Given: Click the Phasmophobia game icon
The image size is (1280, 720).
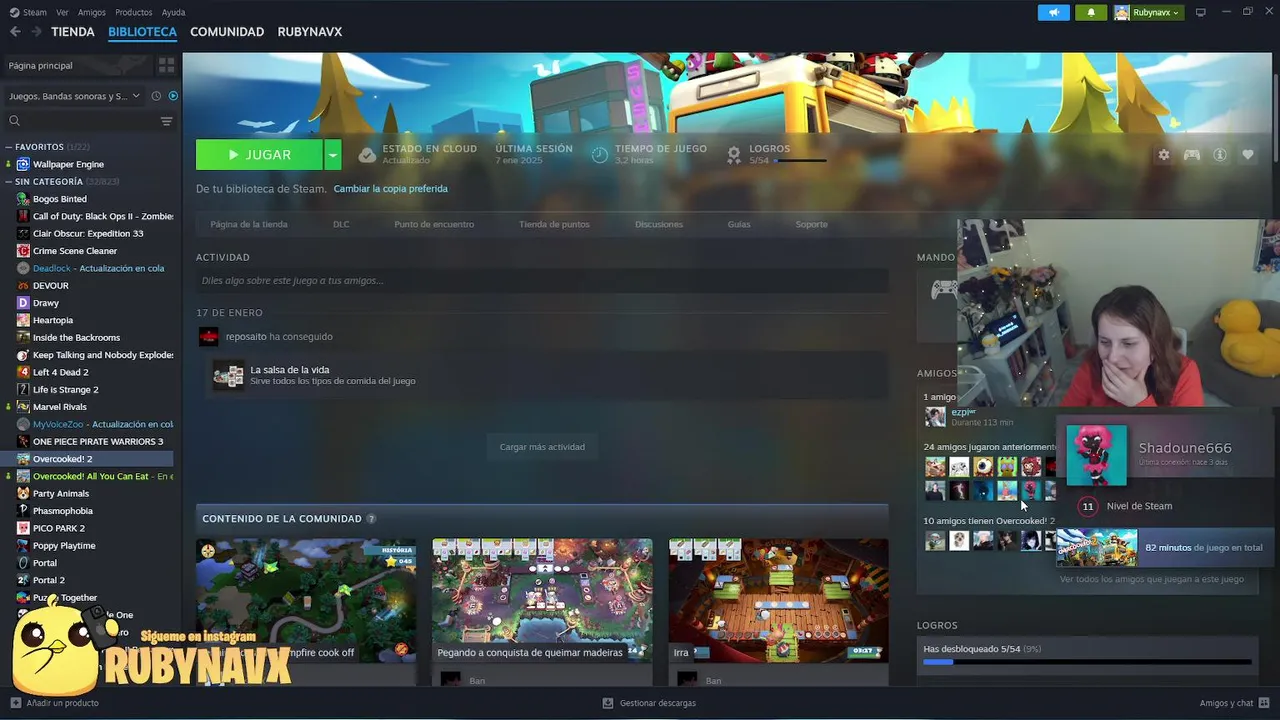Looking at the screenshot, I should [23, 511].
